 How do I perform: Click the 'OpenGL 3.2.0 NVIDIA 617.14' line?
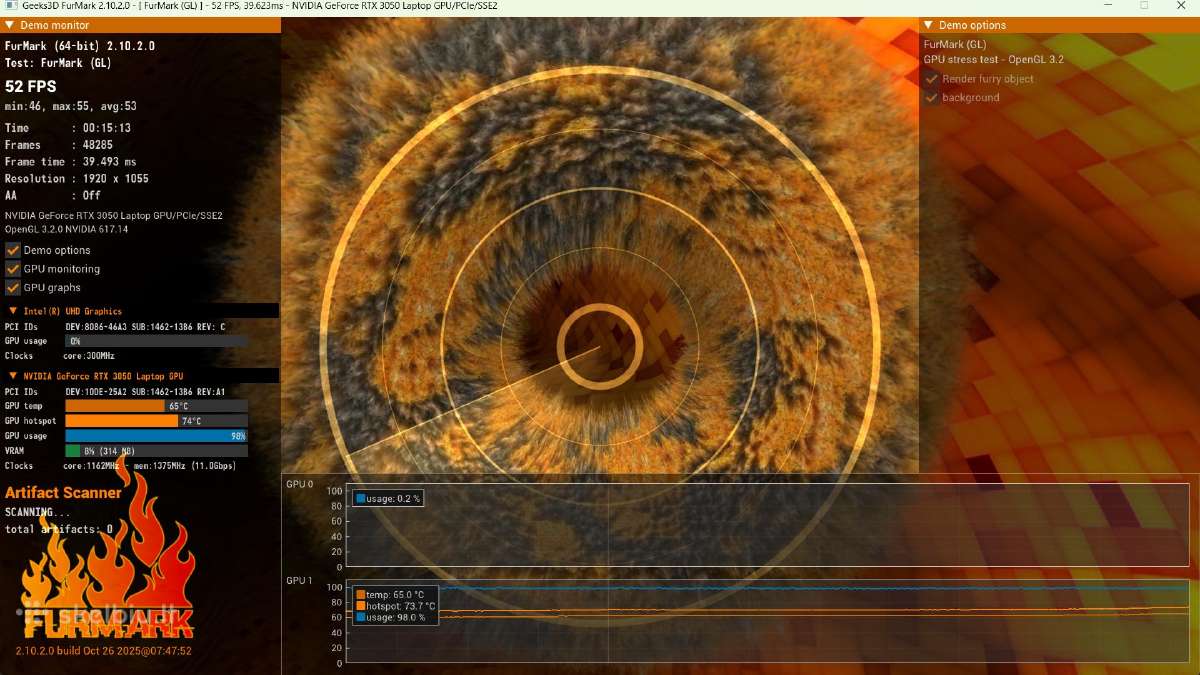[x=67, y=229]
